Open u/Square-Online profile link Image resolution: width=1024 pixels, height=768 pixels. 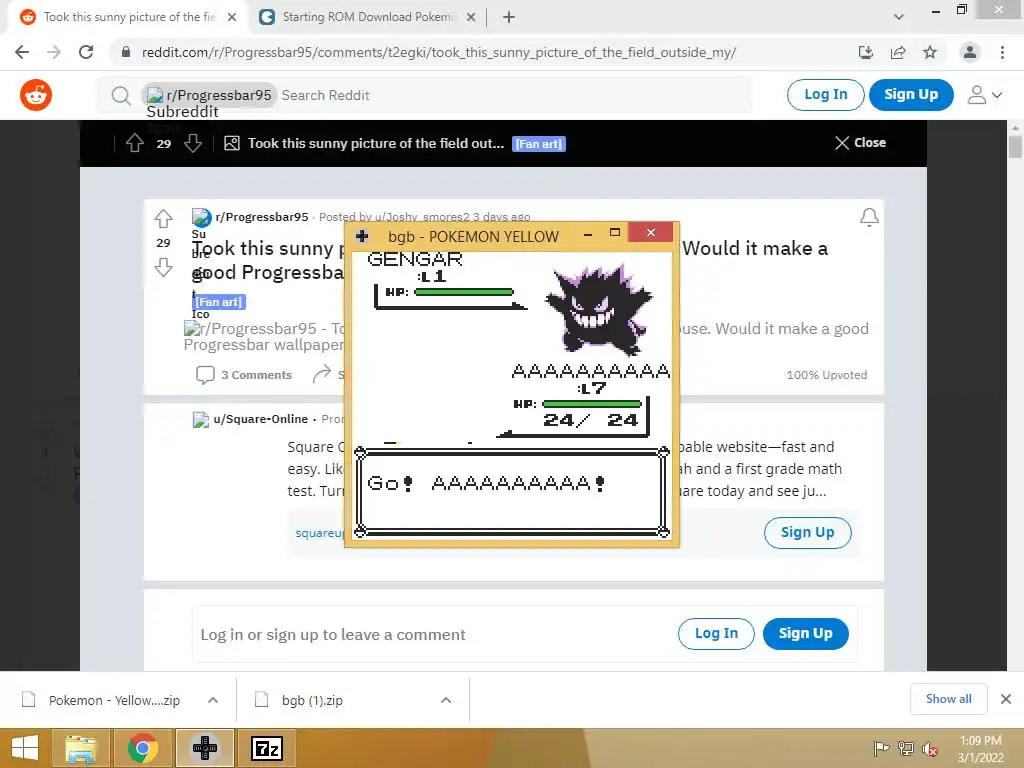coord(261,419)
